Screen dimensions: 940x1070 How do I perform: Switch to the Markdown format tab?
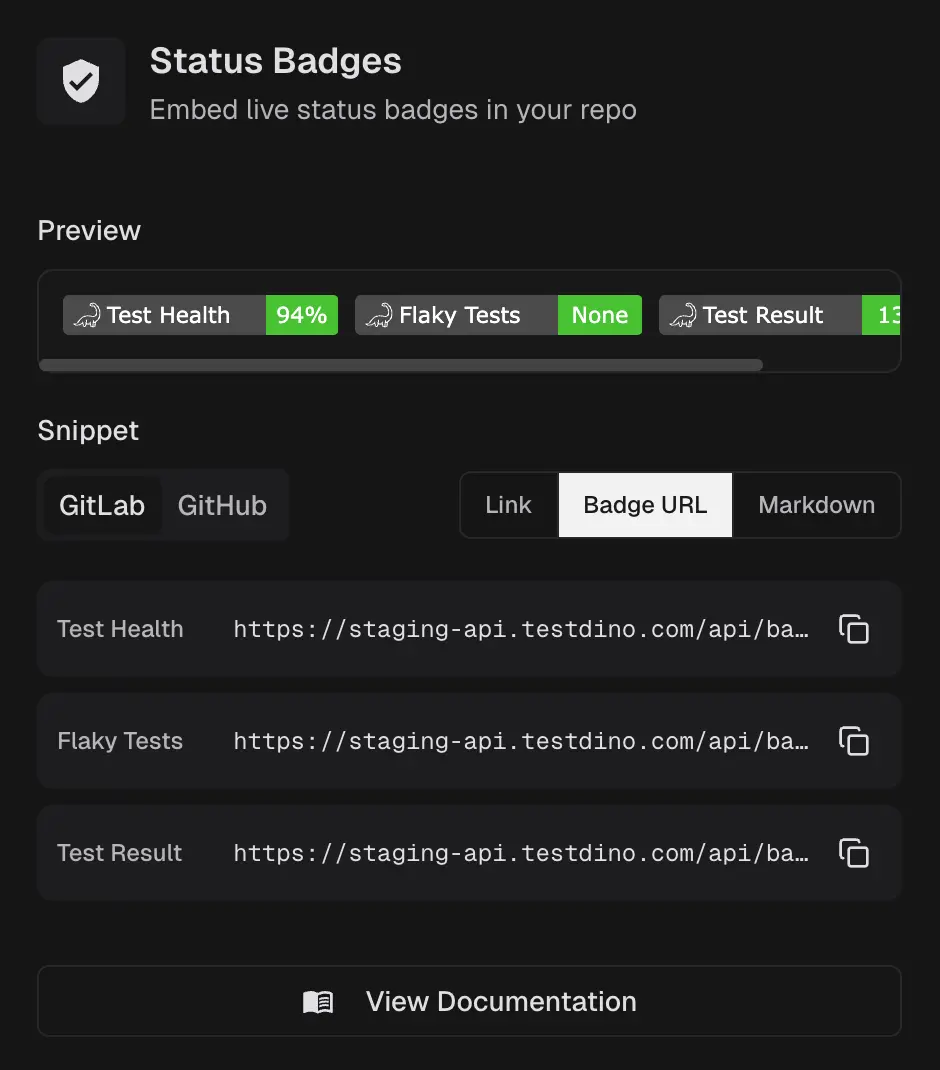816,505
